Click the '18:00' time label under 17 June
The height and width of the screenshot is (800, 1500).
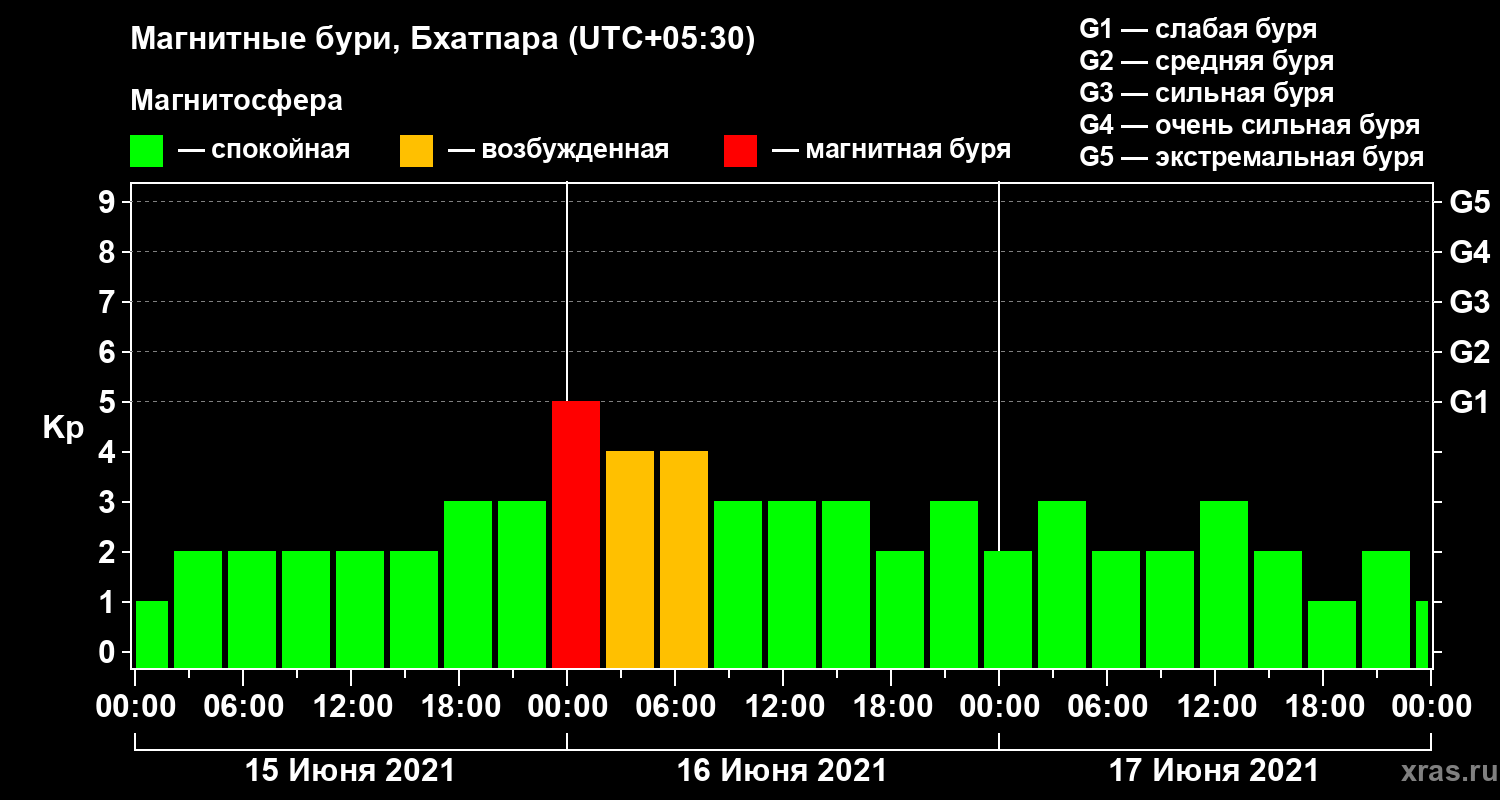[1323, 707]
